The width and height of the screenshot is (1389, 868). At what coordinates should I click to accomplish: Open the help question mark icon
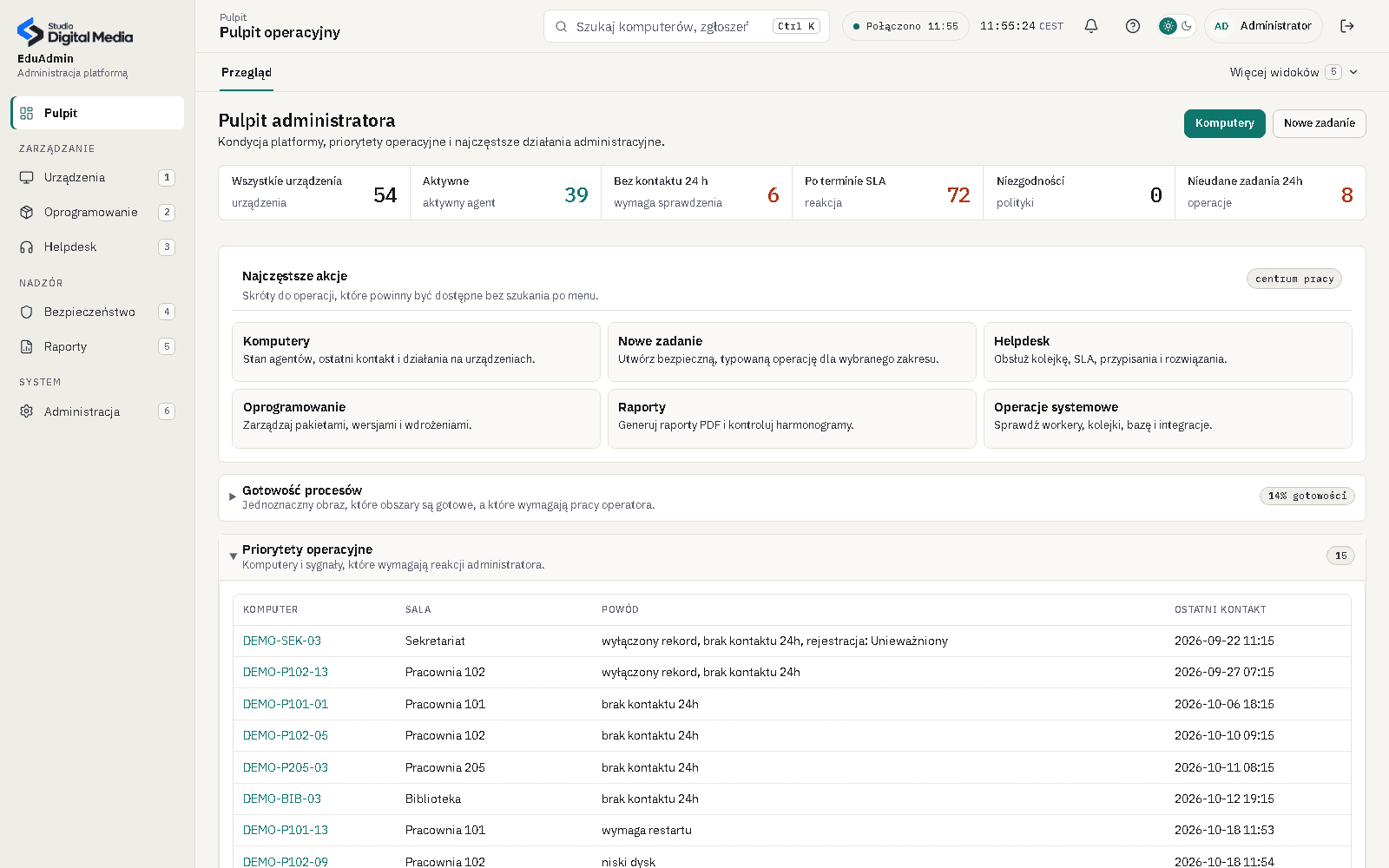click(1133, 26)
